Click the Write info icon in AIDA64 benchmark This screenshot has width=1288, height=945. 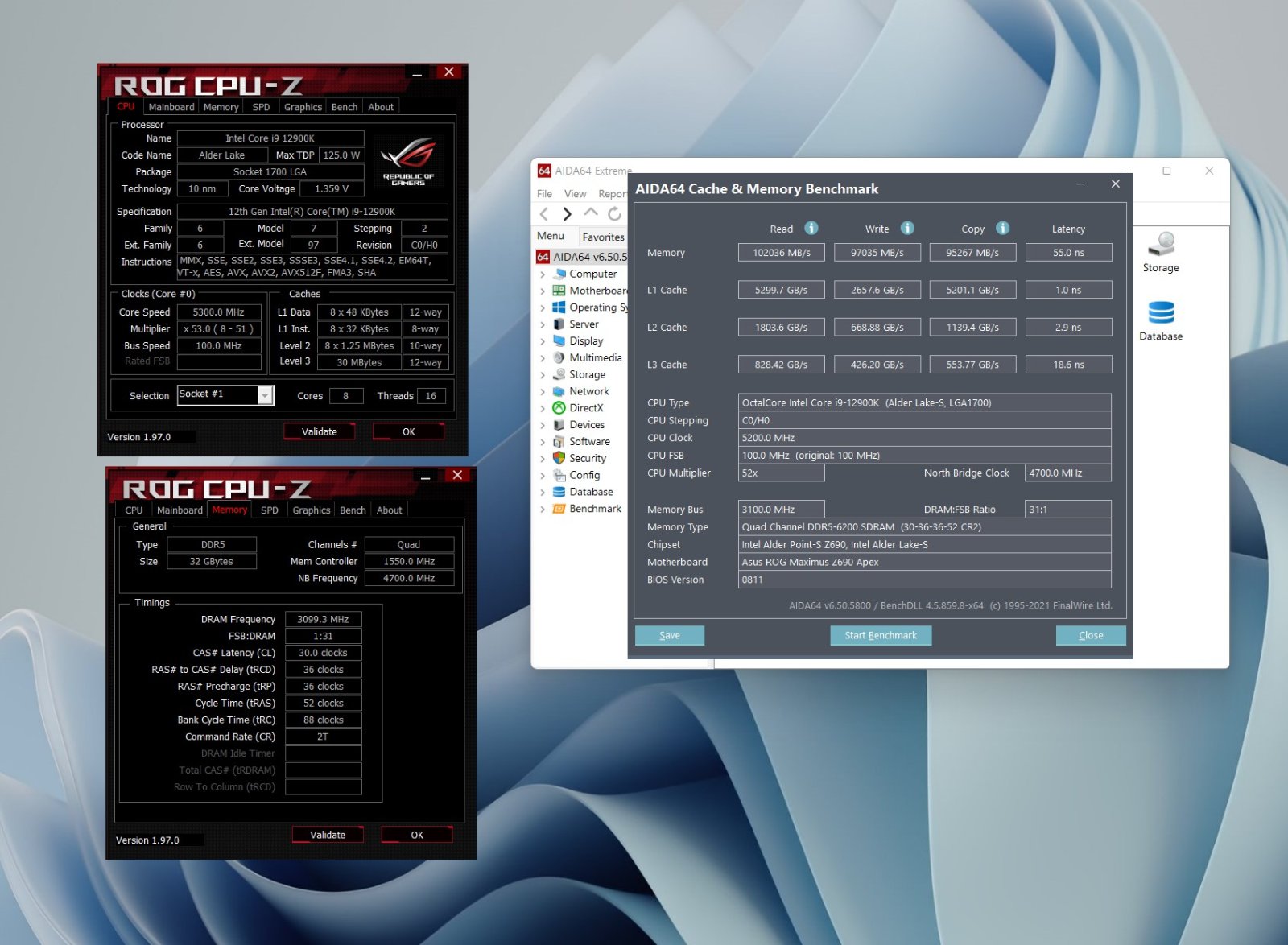[907, 229]
